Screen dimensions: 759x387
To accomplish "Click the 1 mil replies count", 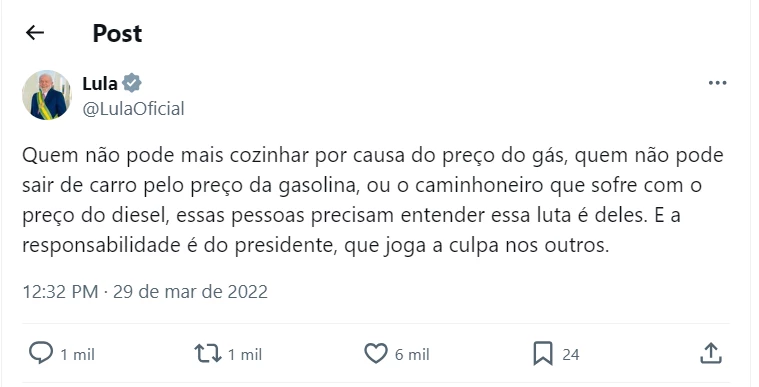I will tap(77, 355).
